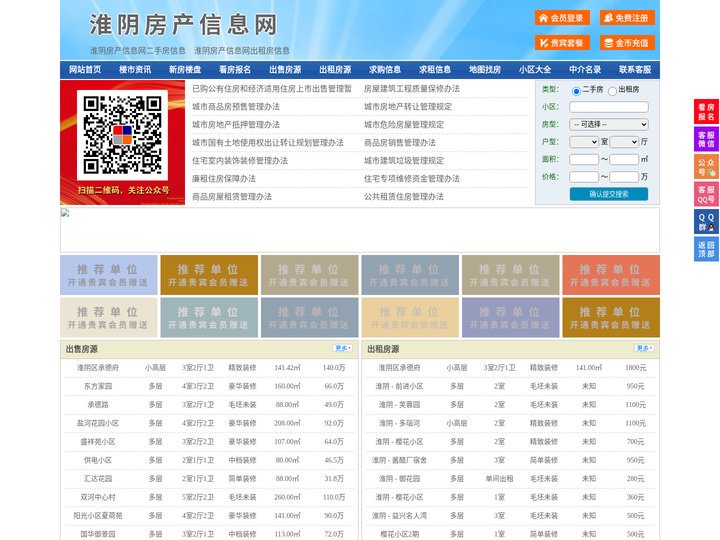The width and height of the screenshot is (720, 540).
Task: Click 更多 in the 出售房源 header
Action: click(343, 349)
